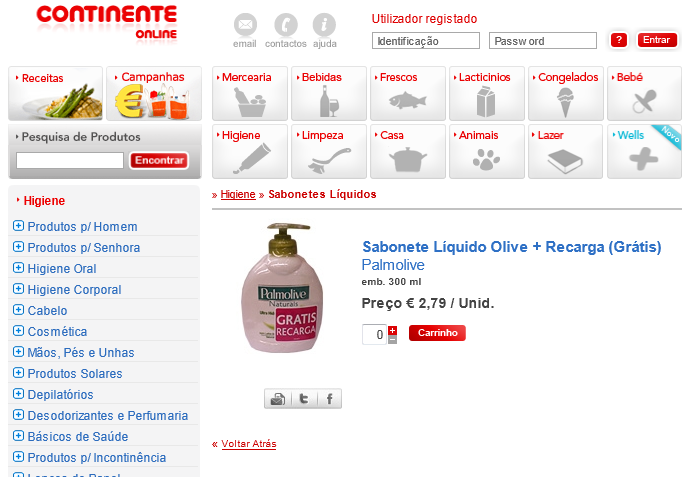Open the Frescos fish category tile
The image size is (684, 477).
click(407, 93)
